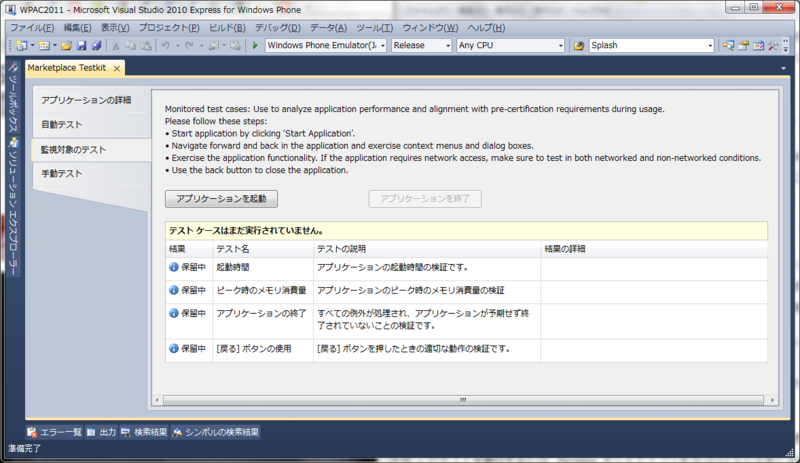Open the Redo history dropdown arrow

(x=202, y=45)
